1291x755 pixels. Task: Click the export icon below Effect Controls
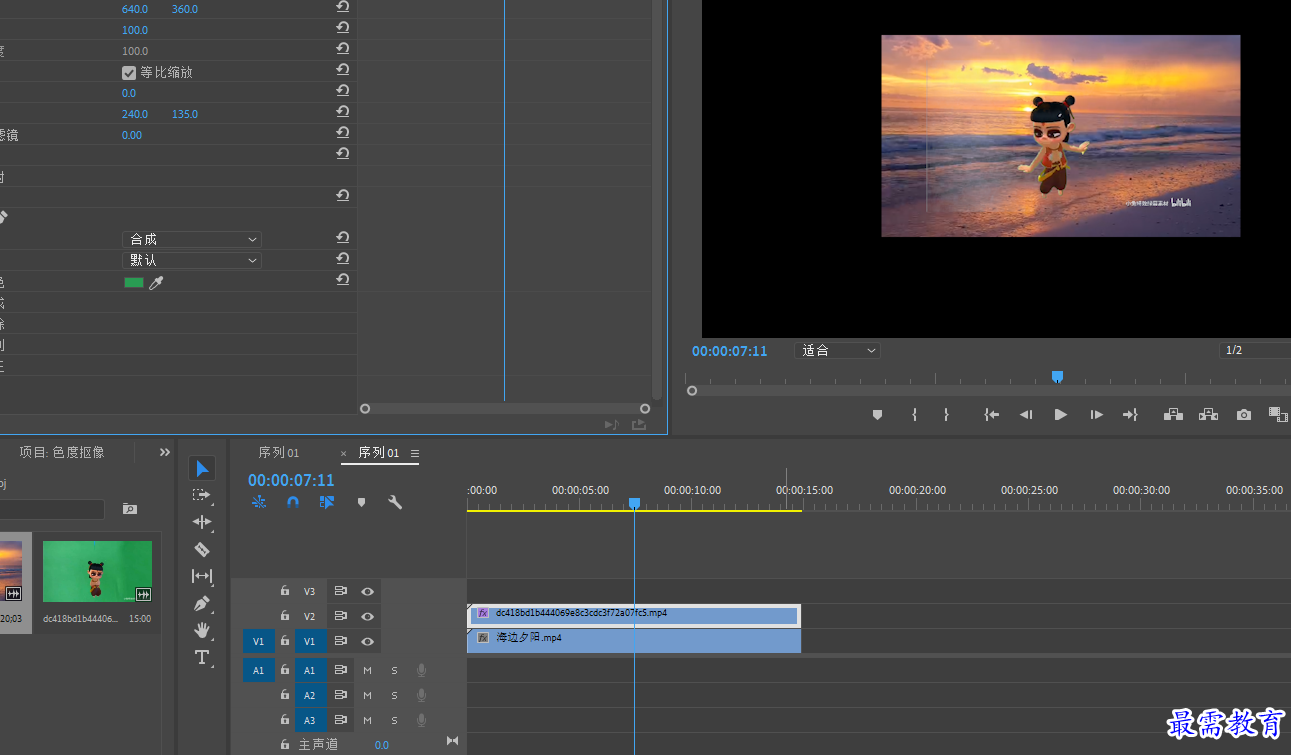pyautogui.click(x=638, y=425)
